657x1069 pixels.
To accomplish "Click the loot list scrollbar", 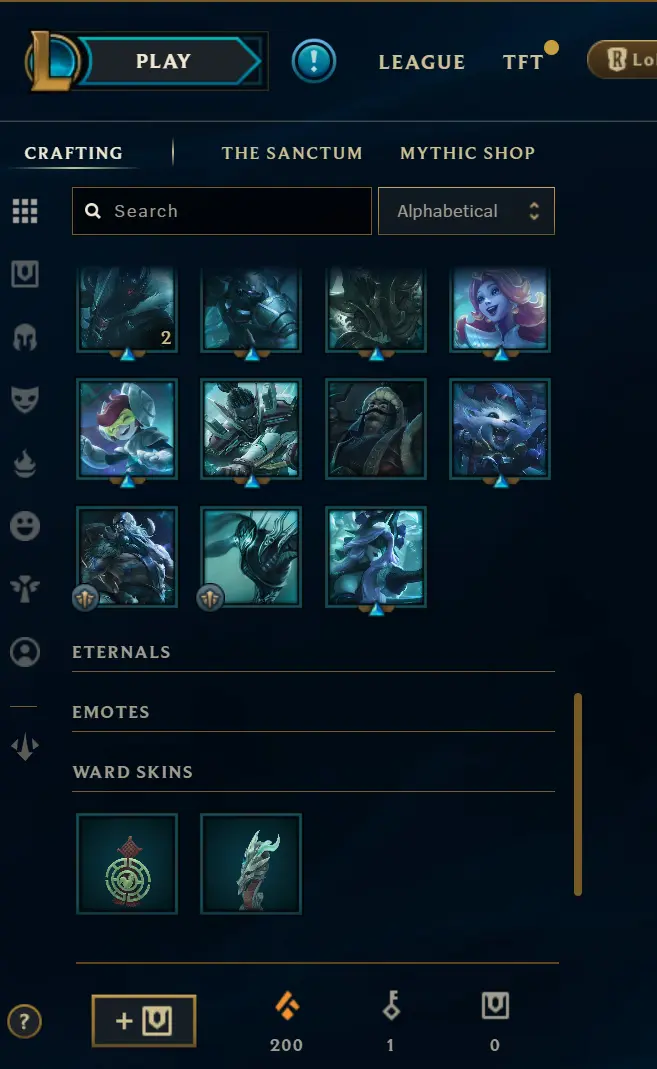I will [578, 794].
